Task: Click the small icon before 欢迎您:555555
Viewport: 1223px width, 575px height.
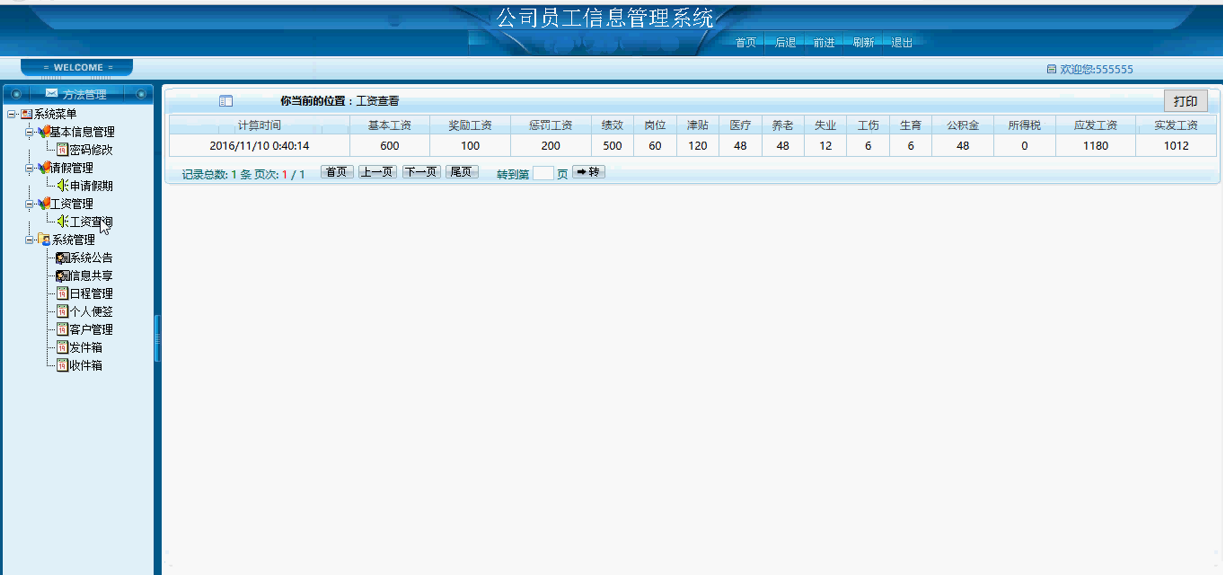Action: [1051, 69]
